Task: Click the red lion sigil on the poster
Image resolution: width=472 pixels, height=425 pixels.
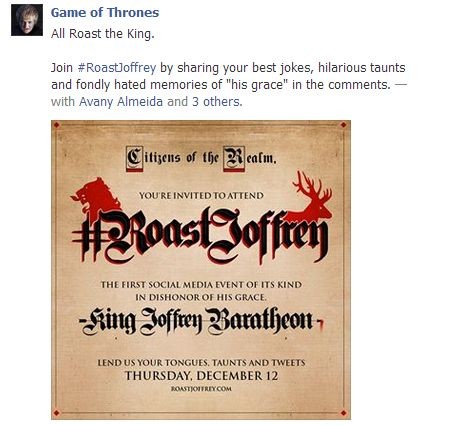Action: [x=95, y=197]
